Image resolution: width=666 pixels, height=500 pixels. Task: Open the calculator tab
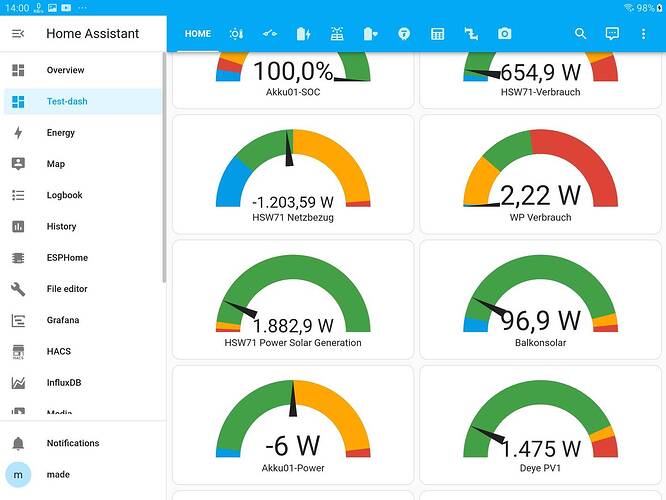pyautogui.click(x=437, y=34)
